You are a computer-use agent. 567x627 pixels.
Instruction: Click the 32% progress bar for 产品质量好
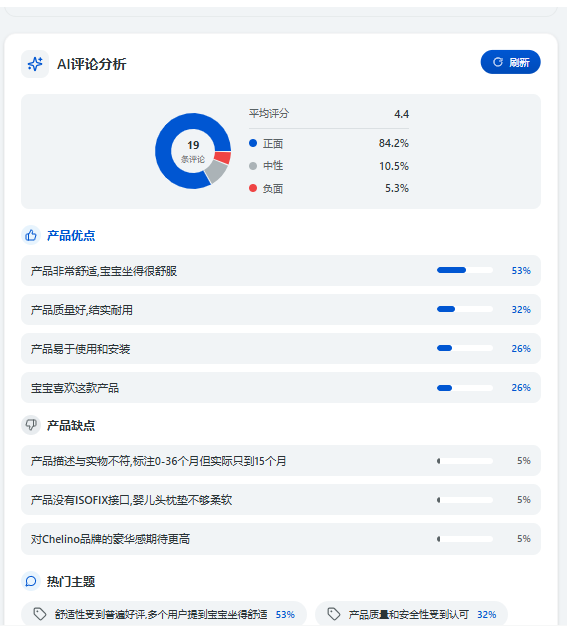point(465,309)
